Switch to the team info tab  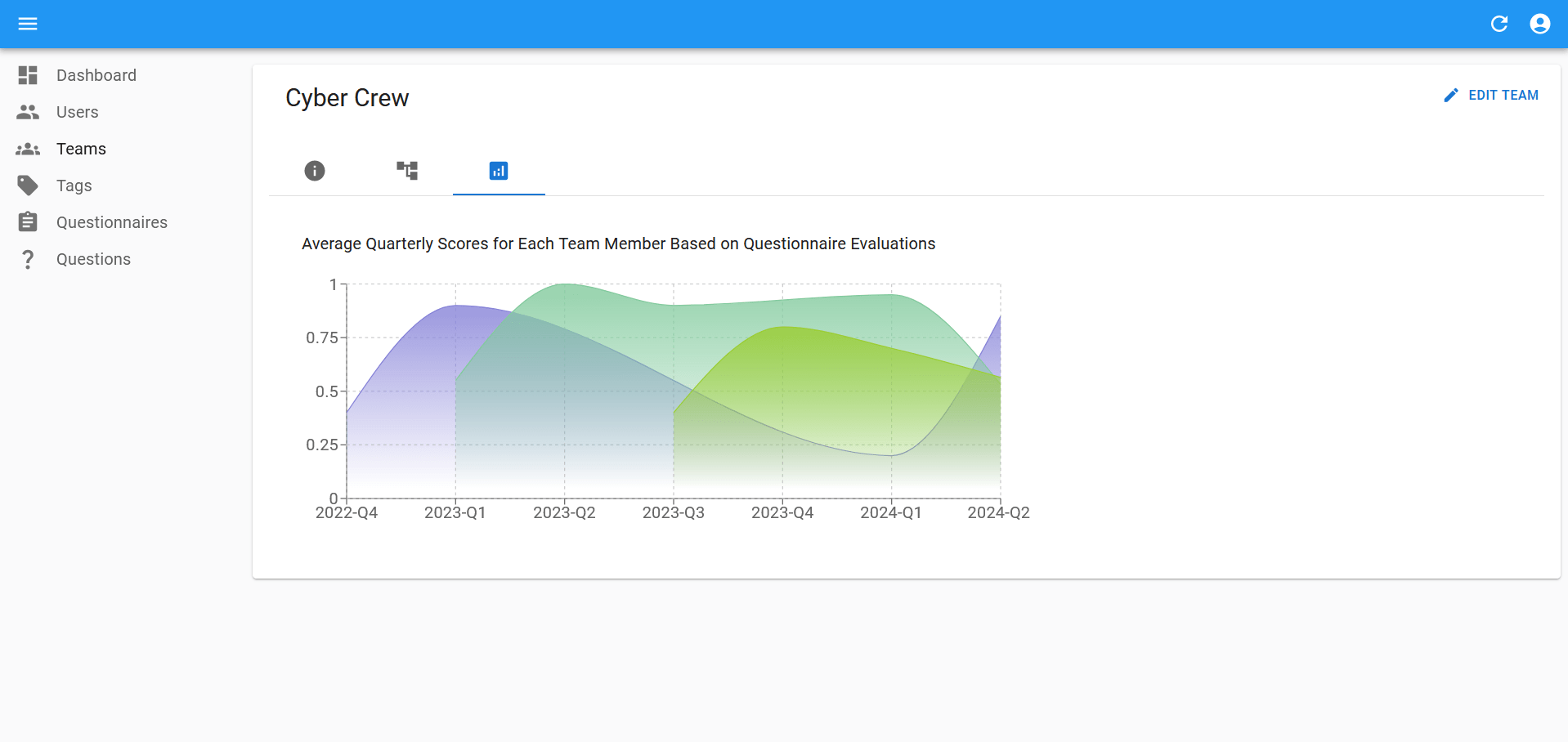click(x=315, y=171)
